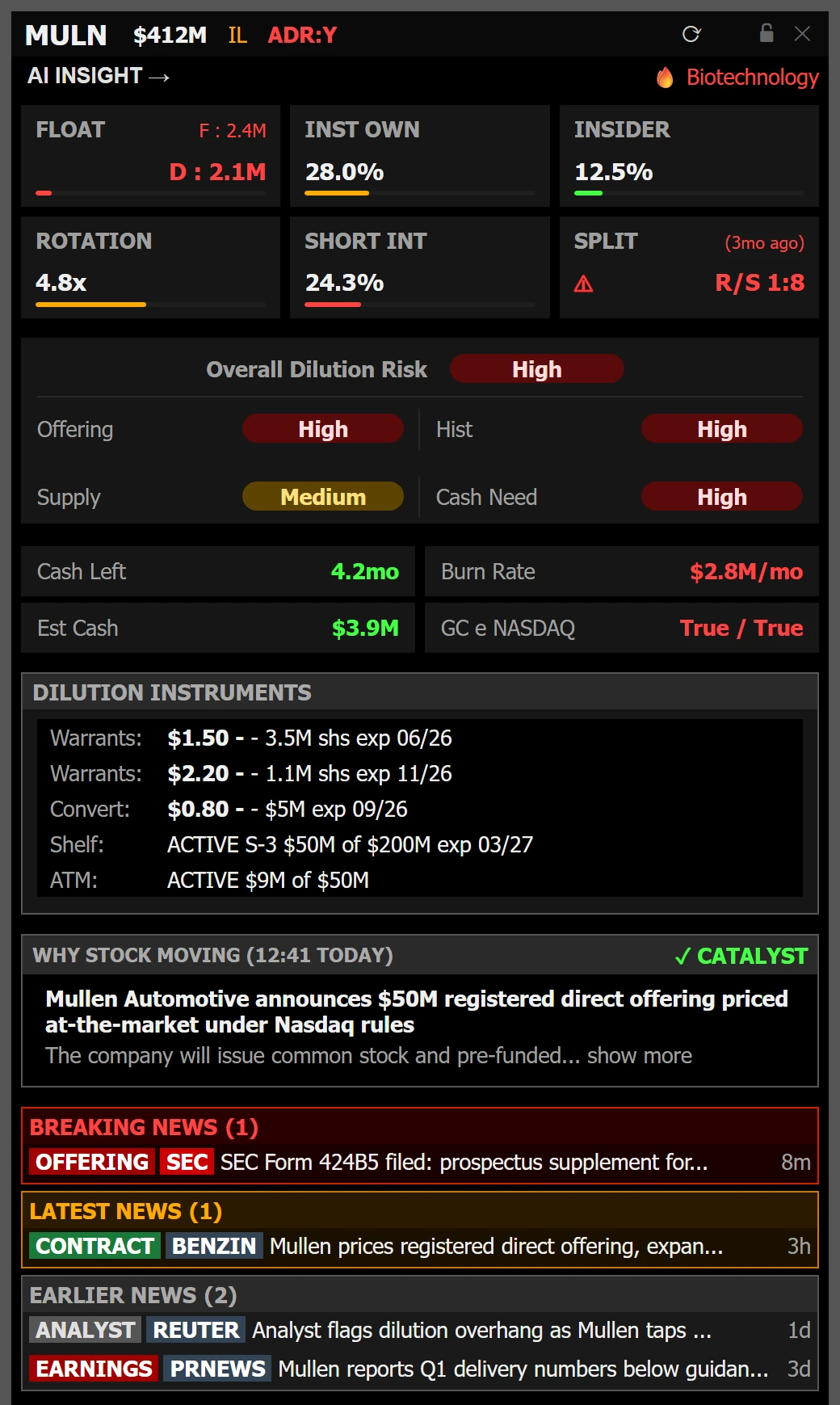Click the Cash Left 4.2mo value
This screenshot has height=1405, width=840.
tap(365, 572)
